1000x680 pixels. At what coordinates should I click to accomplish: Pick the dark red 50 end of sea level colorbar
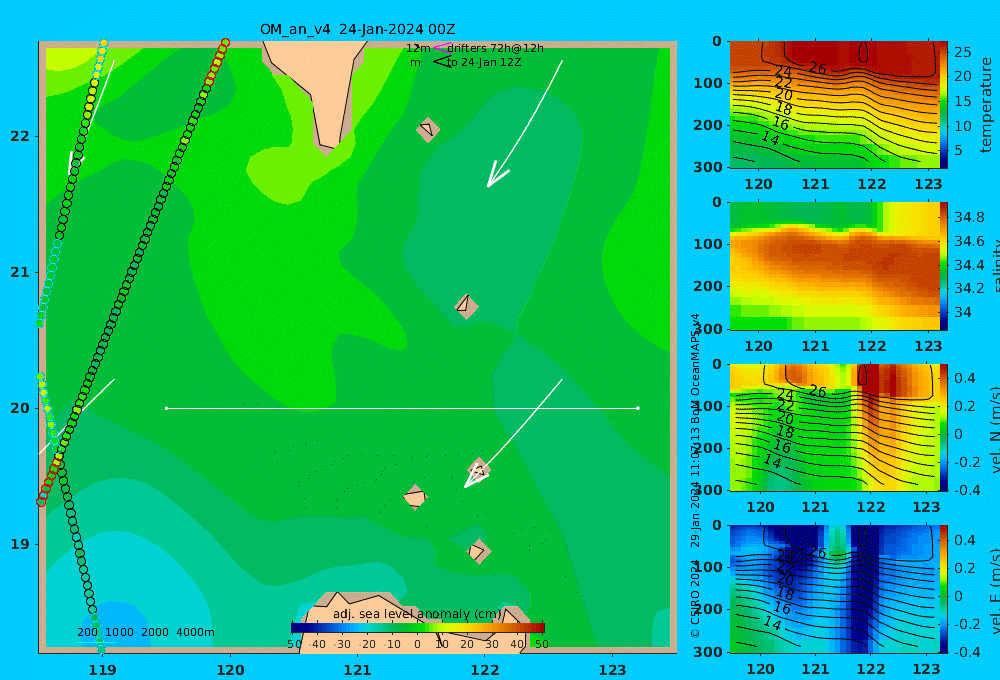(541, 628)
